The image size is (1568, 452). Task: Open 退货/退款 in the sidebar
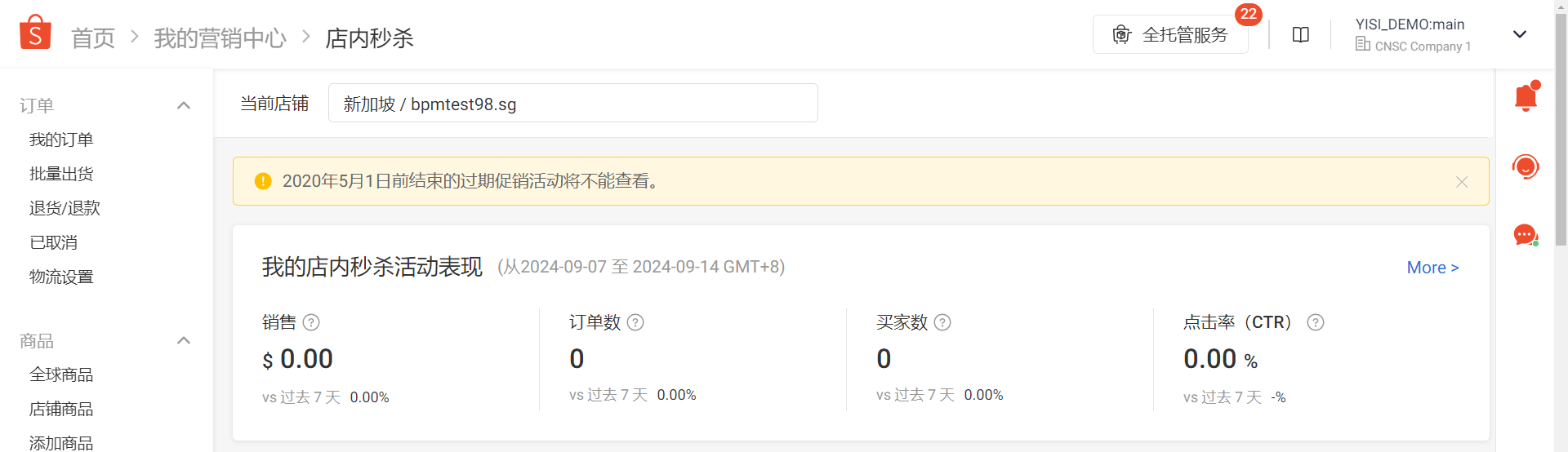65,208
